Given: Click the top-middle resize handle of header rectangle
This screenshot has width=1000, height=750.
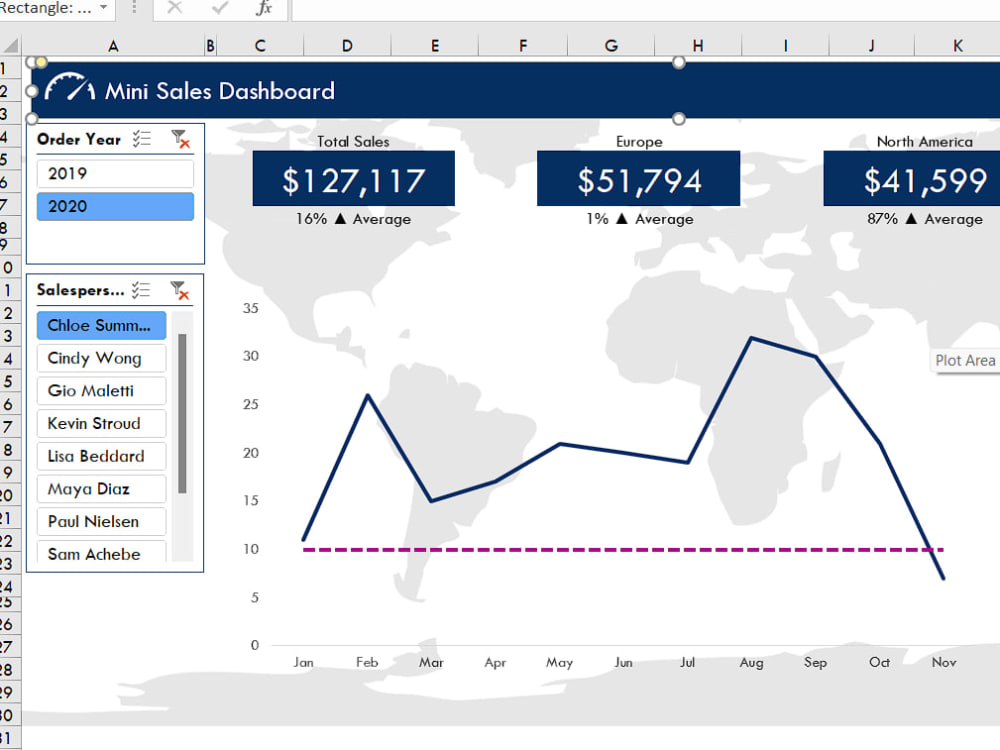Looking at the screenshot, I should 679,62.
